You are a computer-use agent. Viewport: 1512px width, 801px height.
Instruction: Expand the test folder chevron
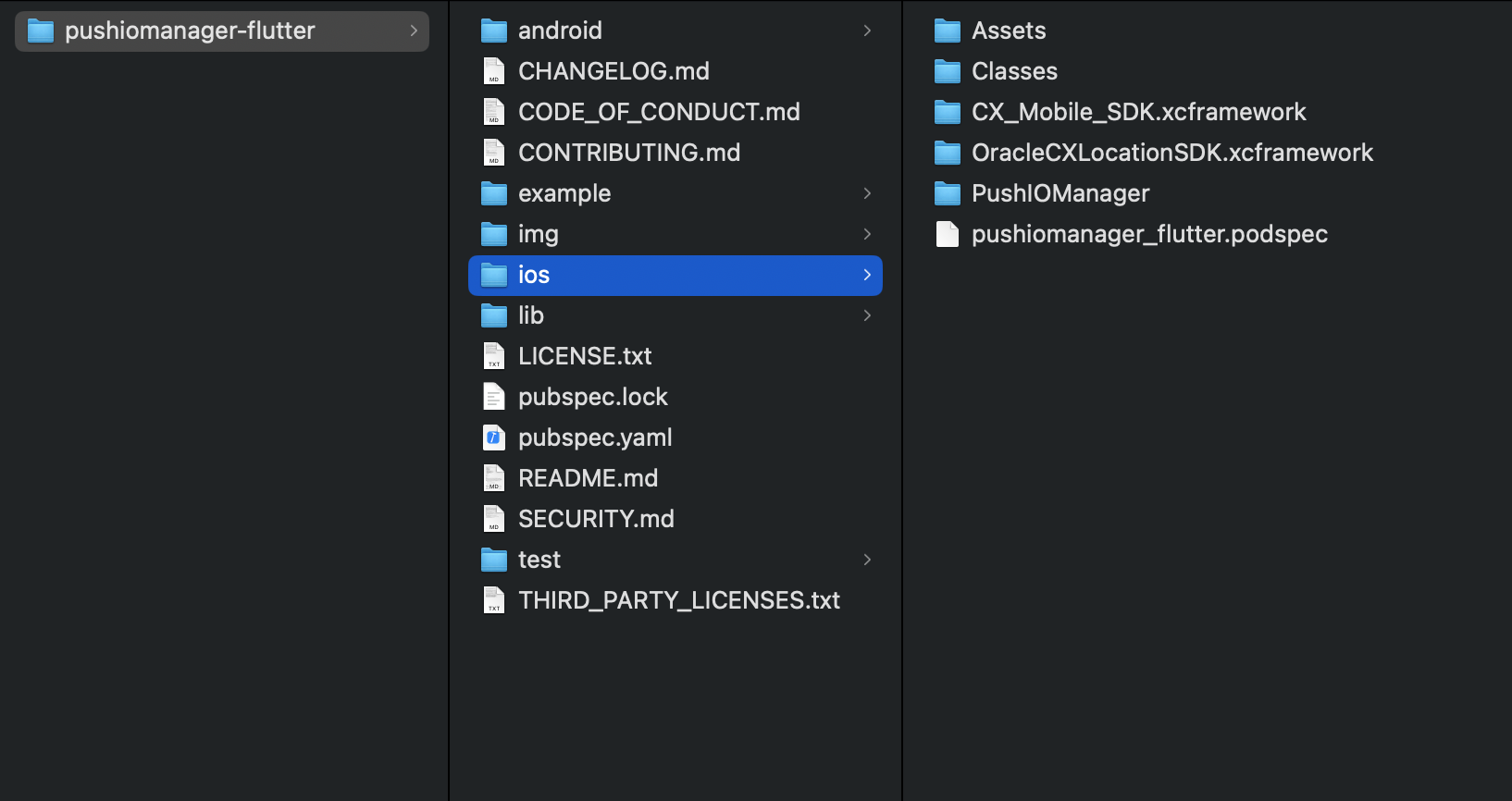click(x=867, y=560)
